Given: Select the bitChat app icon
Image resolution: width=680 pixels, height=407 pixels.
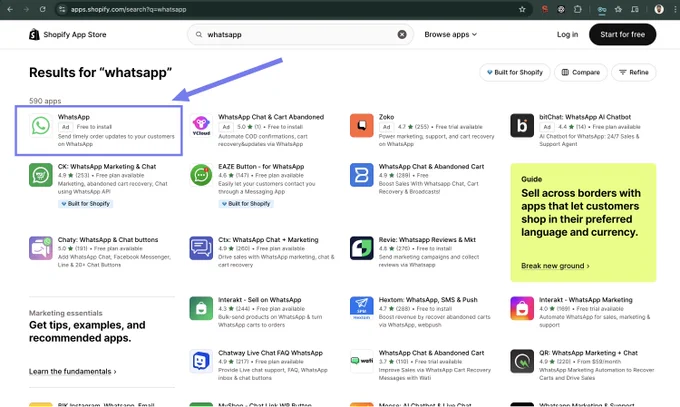Looking at the screenshot, I should click(x=522, y=126).
